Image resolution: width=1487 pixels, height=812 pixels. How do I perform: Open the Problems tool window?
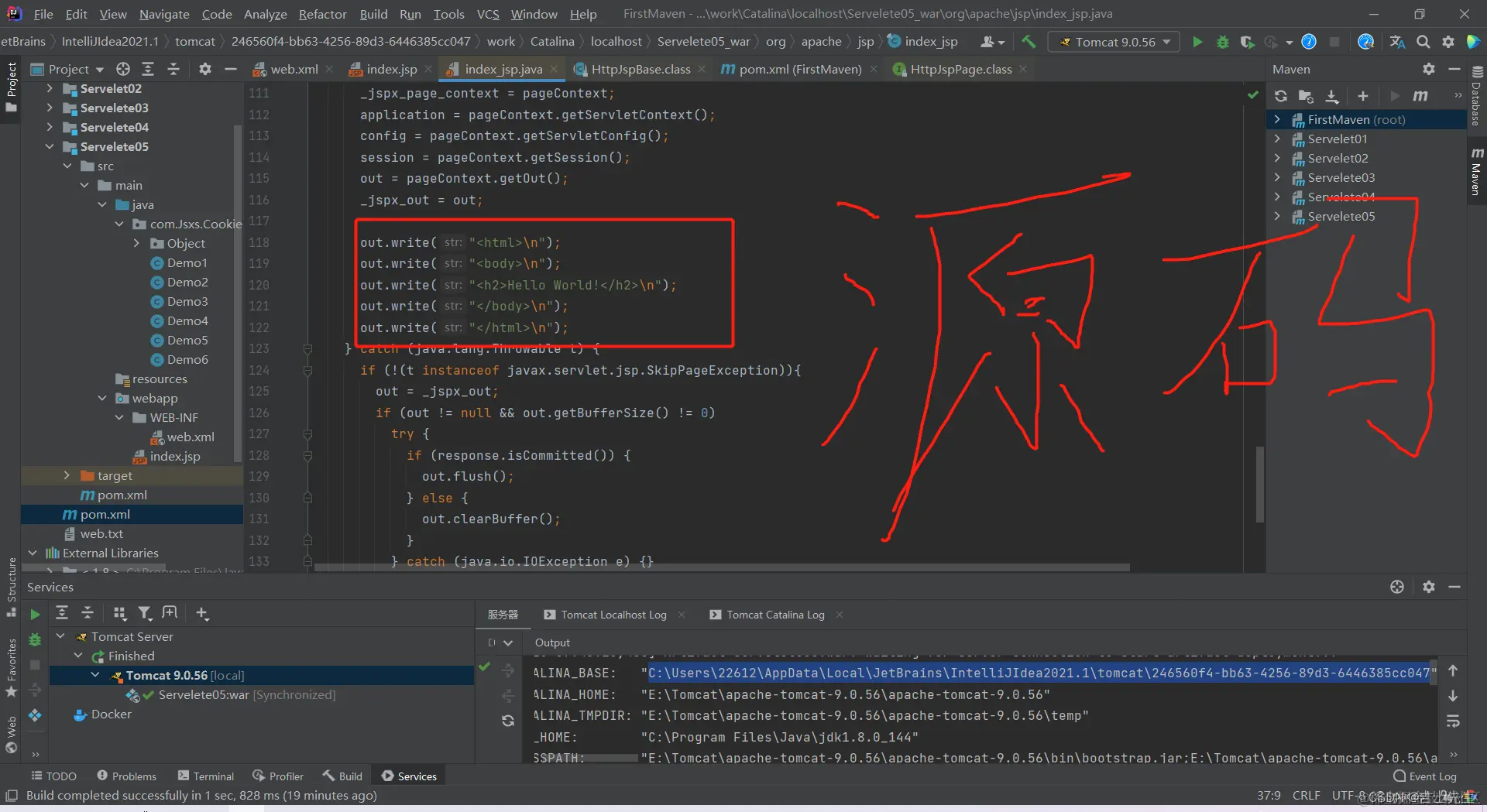click(x=126, y=776)
